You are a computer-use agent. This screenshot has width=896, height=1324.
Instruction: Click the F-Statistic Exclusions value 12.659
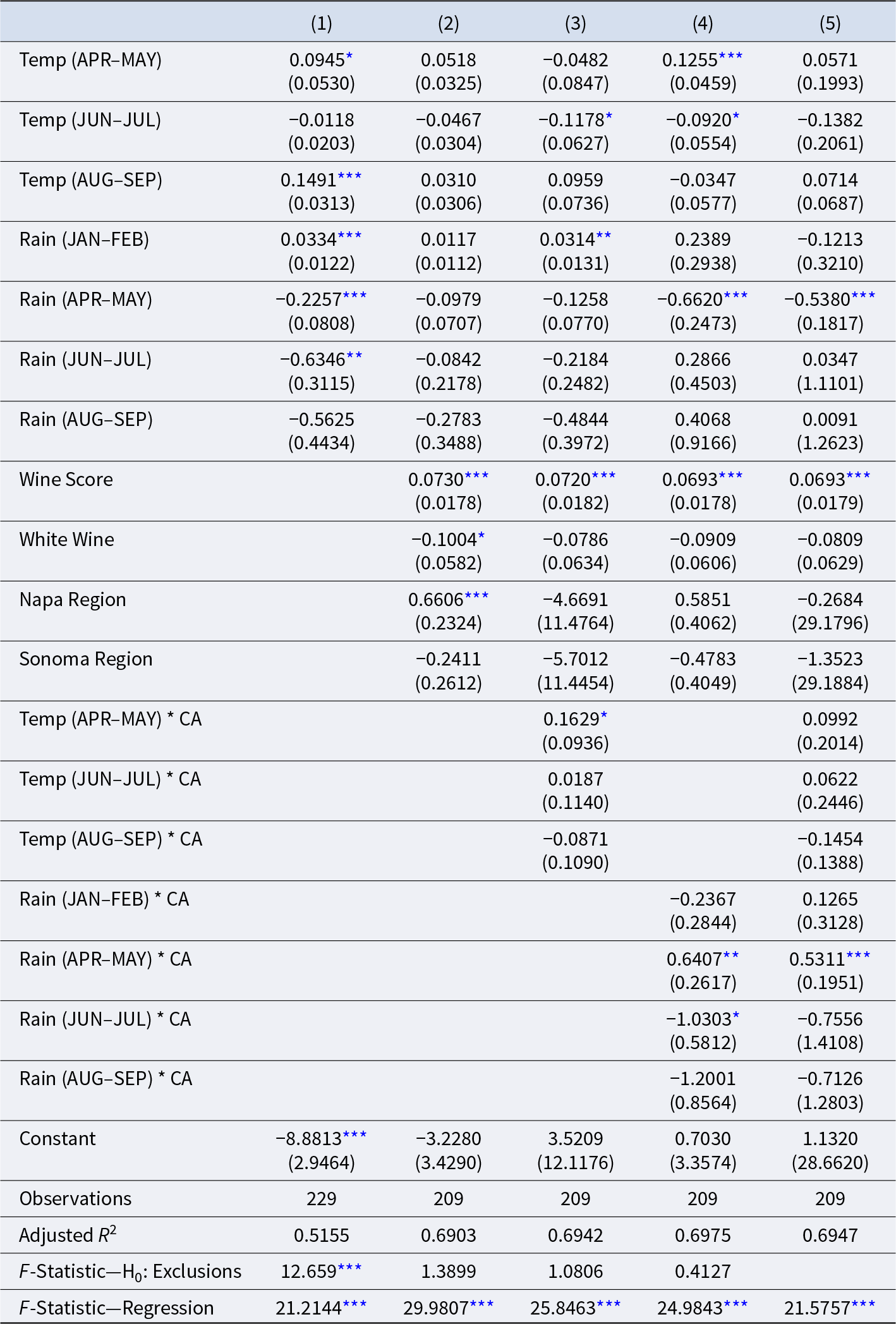click(309, 1272)
